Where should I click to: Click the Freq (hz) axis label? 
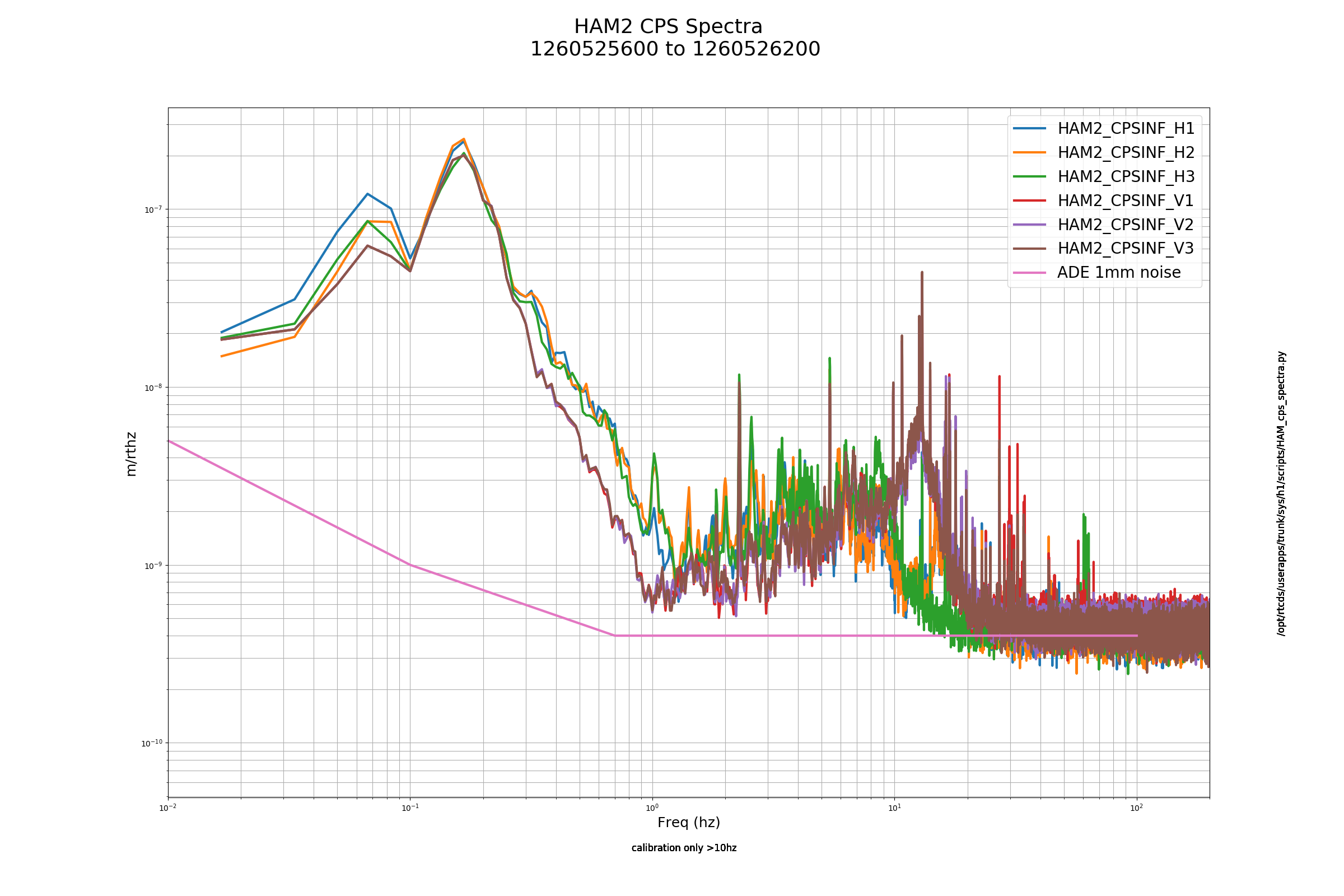(x=689, y=823)
